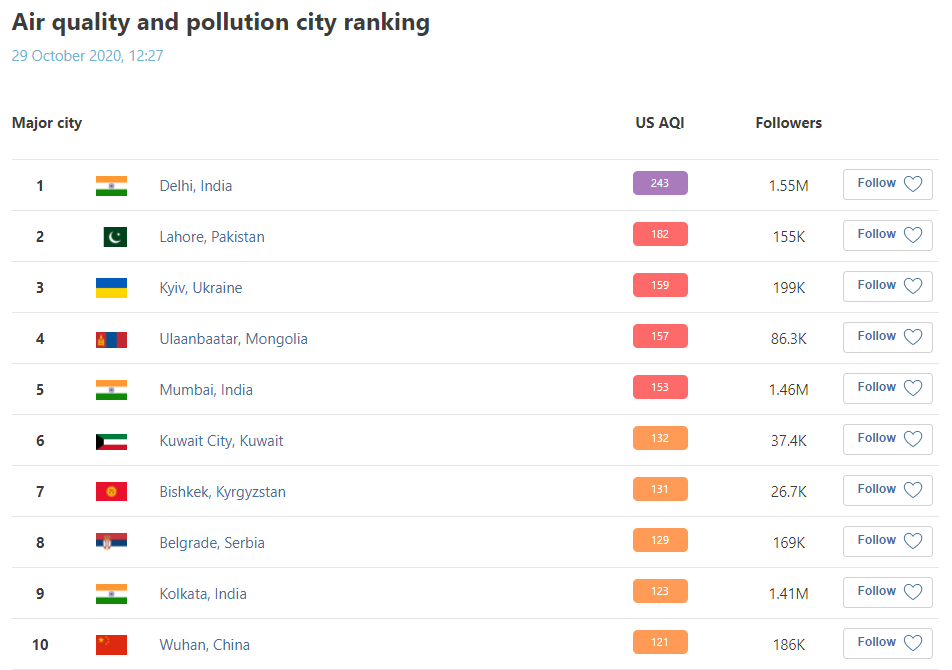952x670 pixels.
Task: Open the Lahore, Pakistan city link
Action: pos(212,237)
